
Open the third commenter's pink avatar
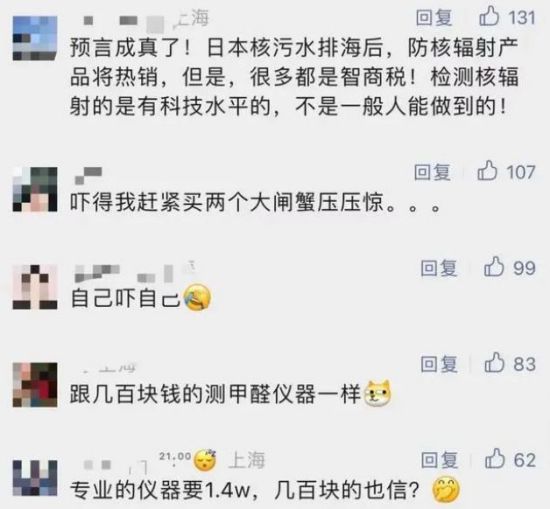[35, 287]
